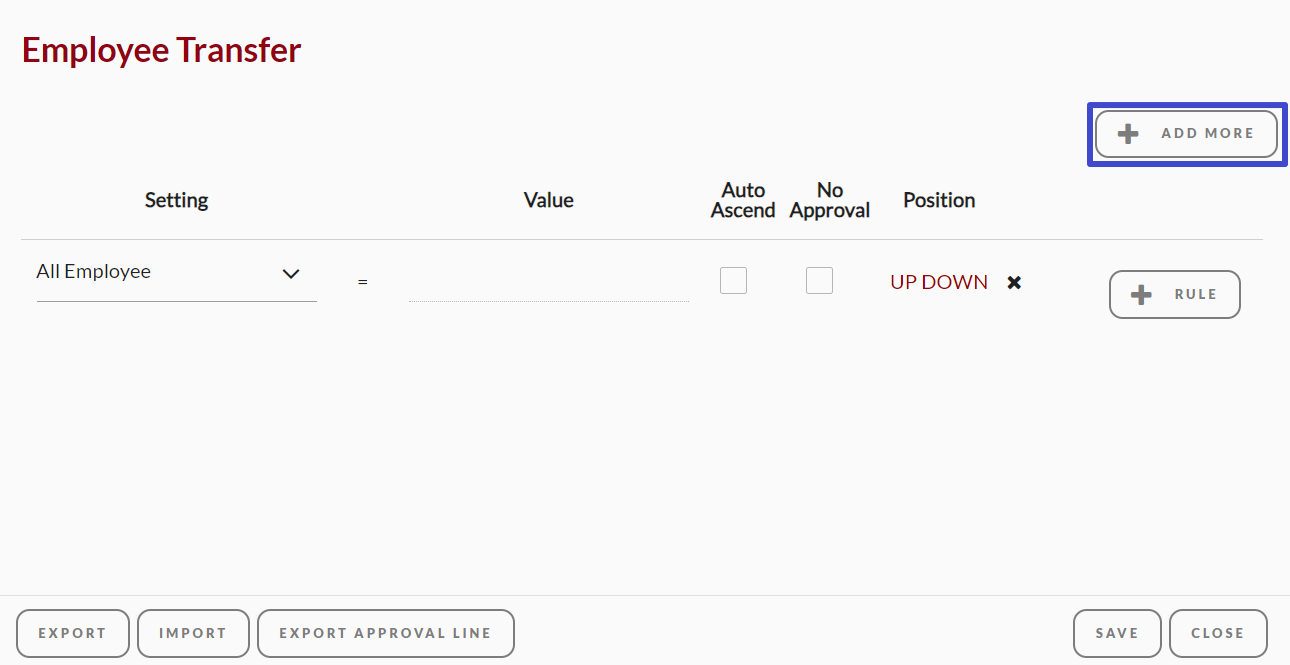Click the Value column header
Viewport: 1290px width, 665px height.
548,200
